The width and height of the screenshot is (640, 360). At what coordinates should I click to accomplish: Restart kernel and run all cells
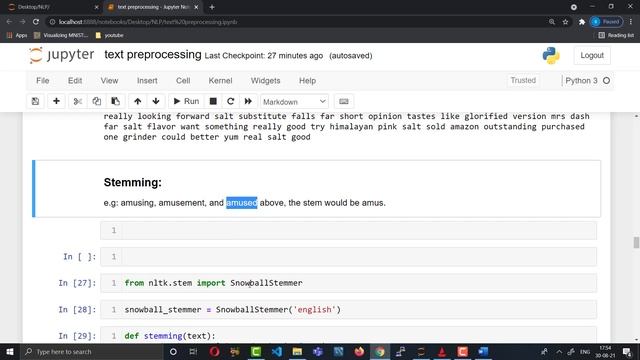pos(248,101)
